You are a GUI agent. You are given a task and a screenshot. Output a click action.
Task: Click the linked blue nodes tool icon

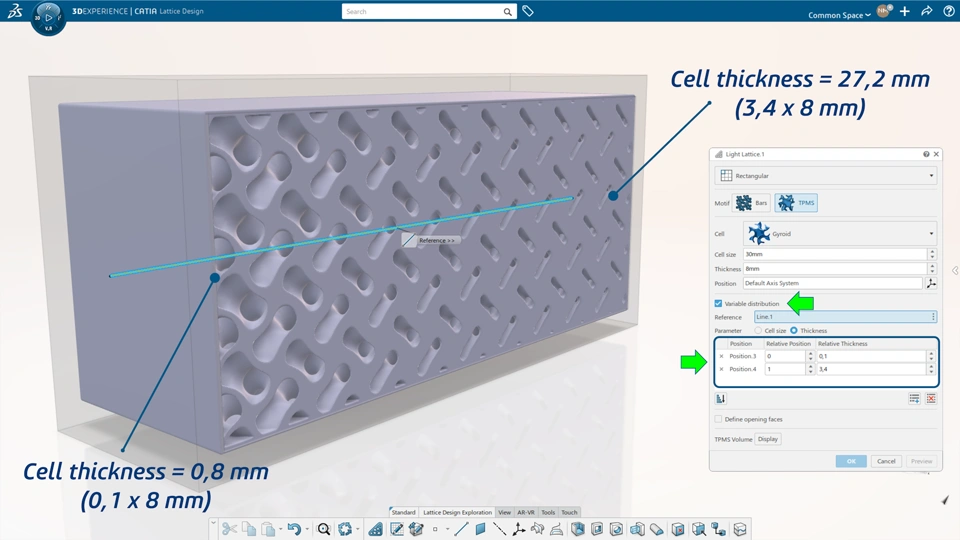pos(719,529)
